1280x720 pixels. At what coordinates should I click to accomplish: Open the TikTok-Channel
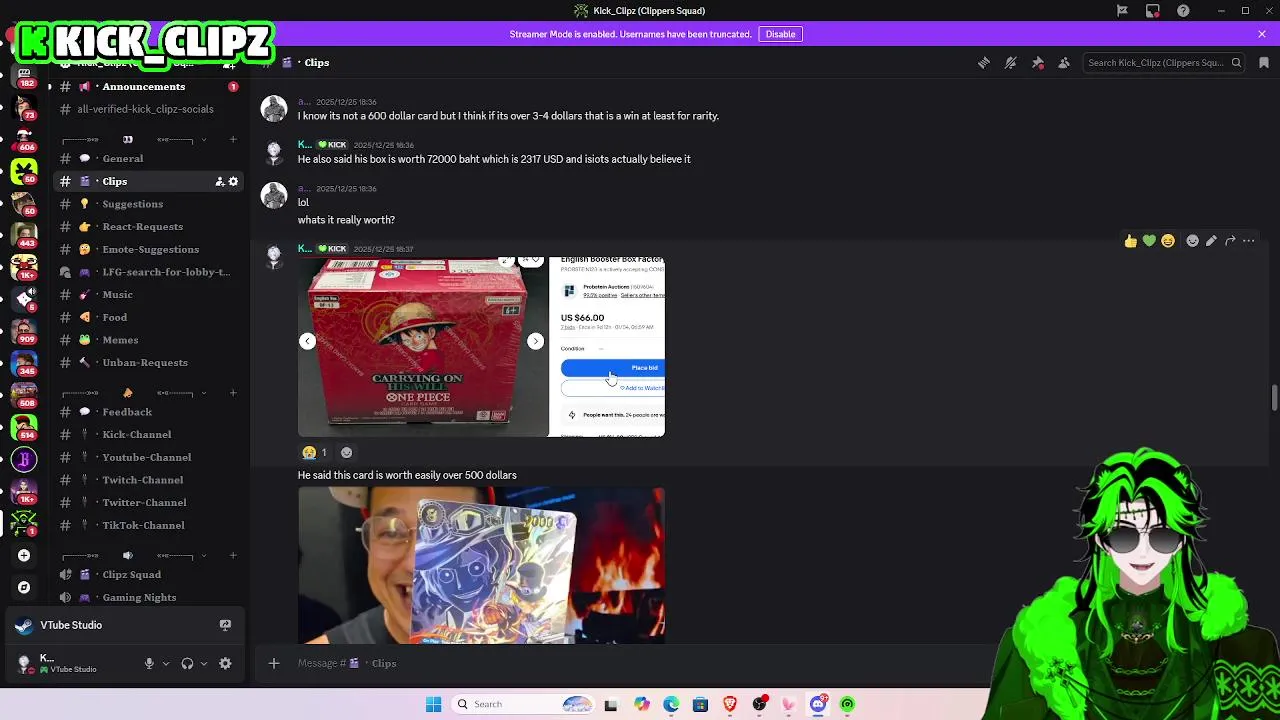pos(143,525)
